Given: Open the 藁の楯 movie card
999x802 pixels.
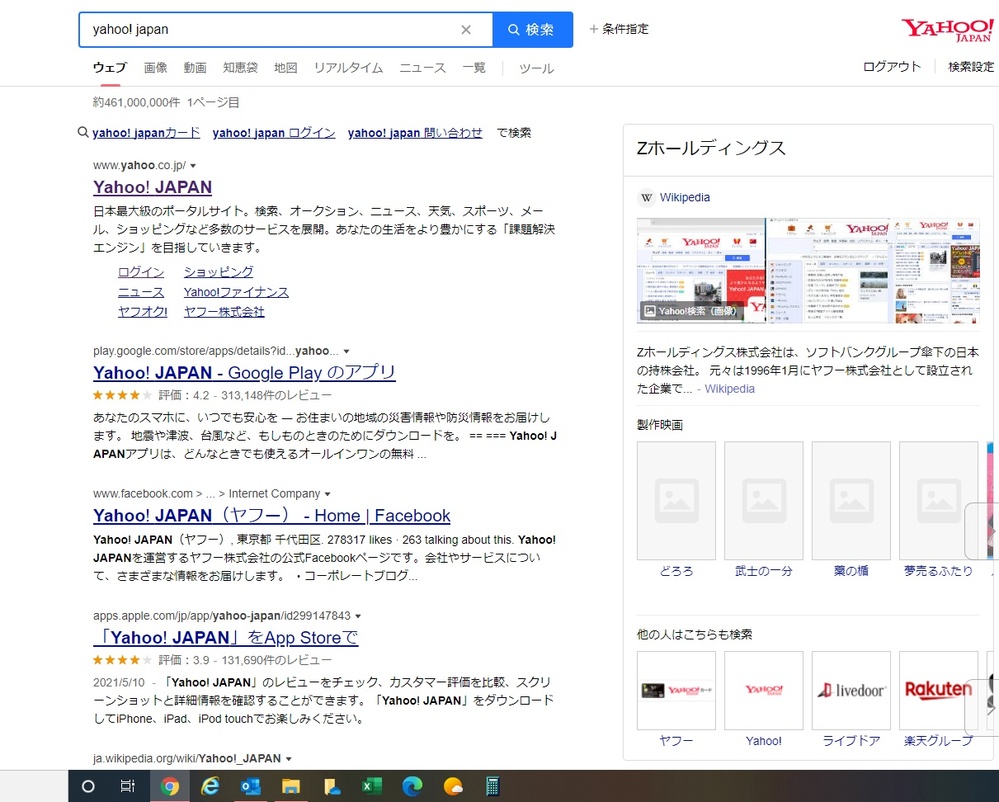Looking at the screenshot, I should point(851,510).
